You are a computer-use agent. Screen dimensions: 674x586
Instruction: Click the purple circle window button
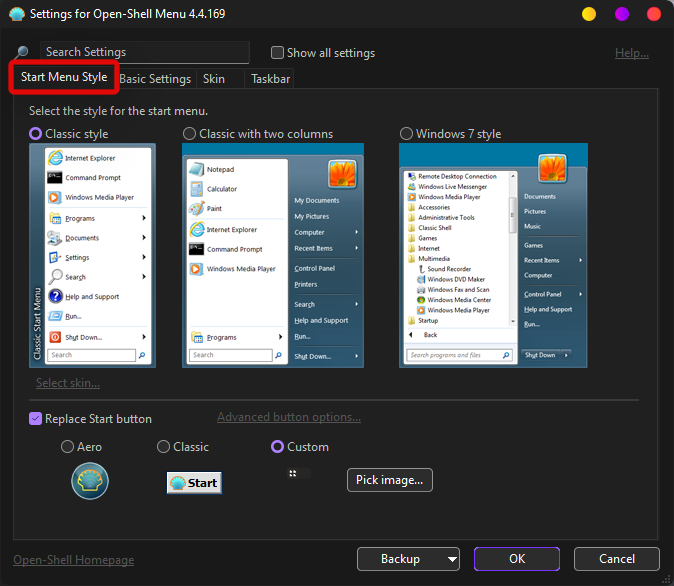621,14
